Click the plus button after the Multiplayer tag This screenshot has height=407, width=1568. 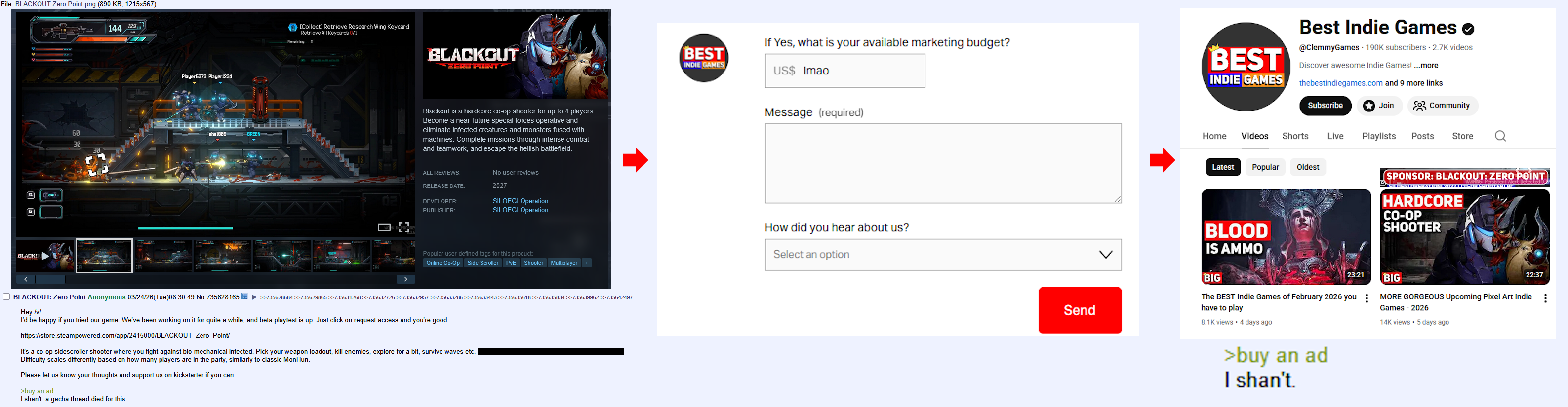[587, 263]
